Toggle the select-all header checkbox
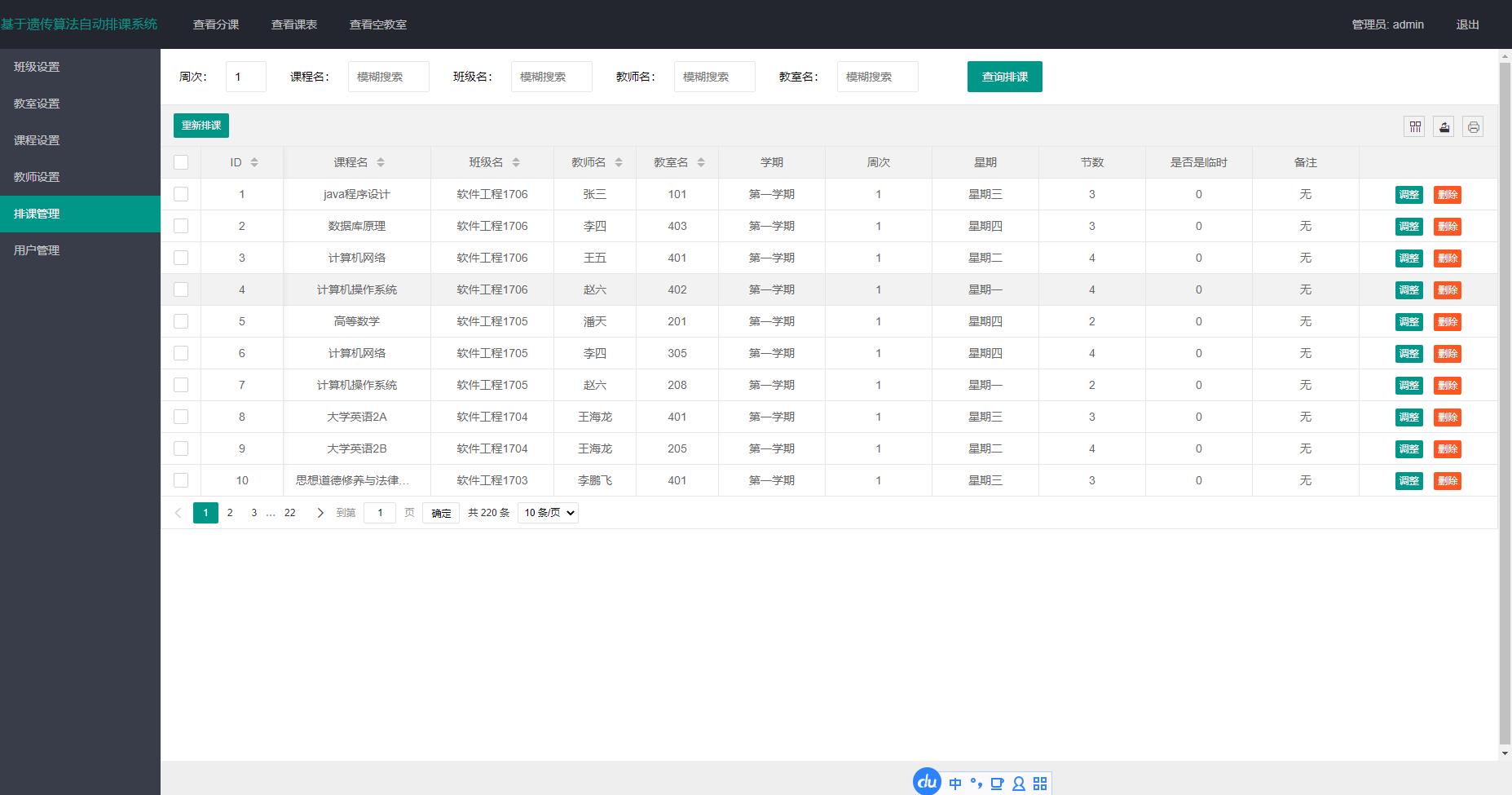 coord(181,162)
